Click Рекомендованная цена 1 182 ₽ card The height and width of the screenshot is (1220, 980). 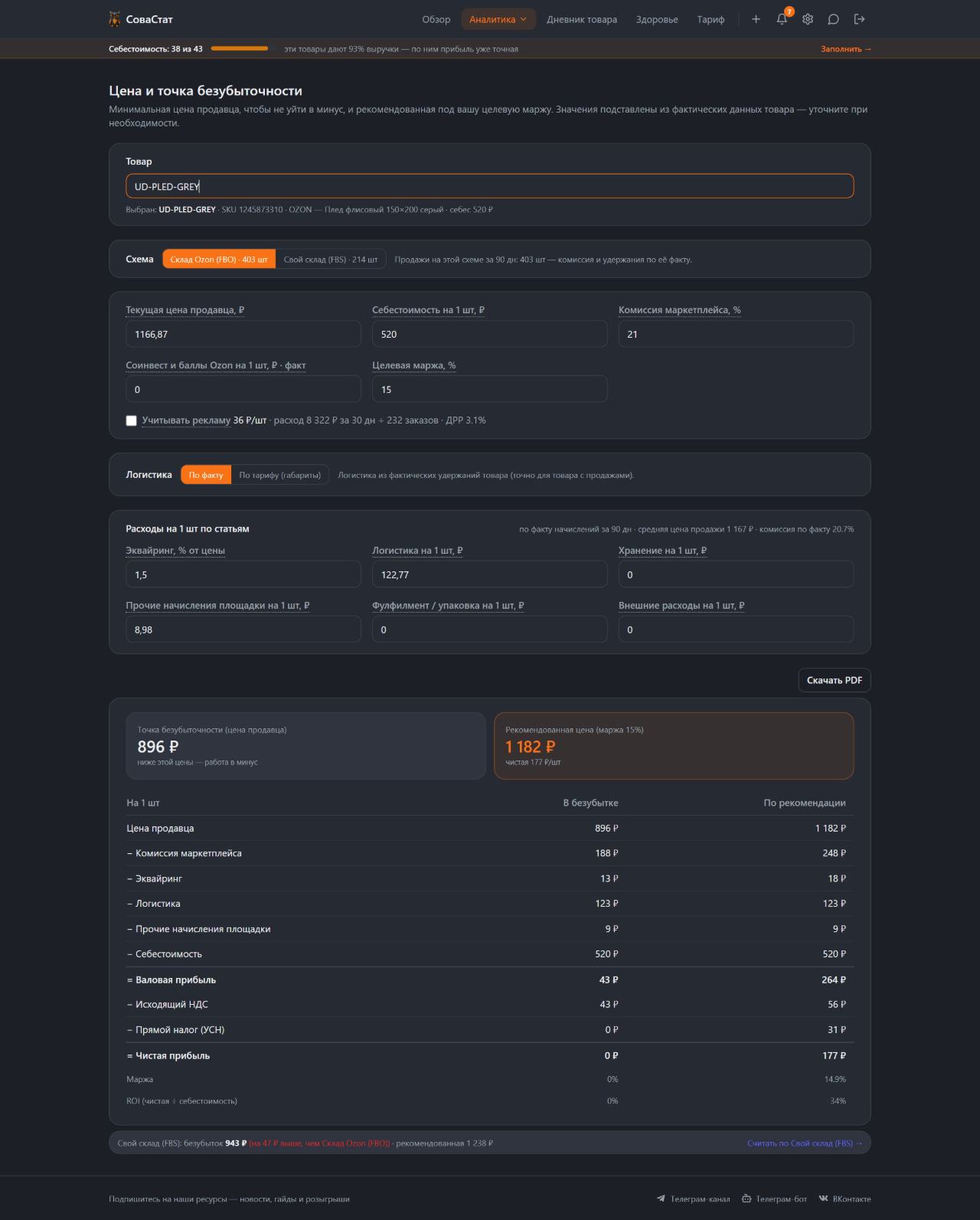(674, 746)
